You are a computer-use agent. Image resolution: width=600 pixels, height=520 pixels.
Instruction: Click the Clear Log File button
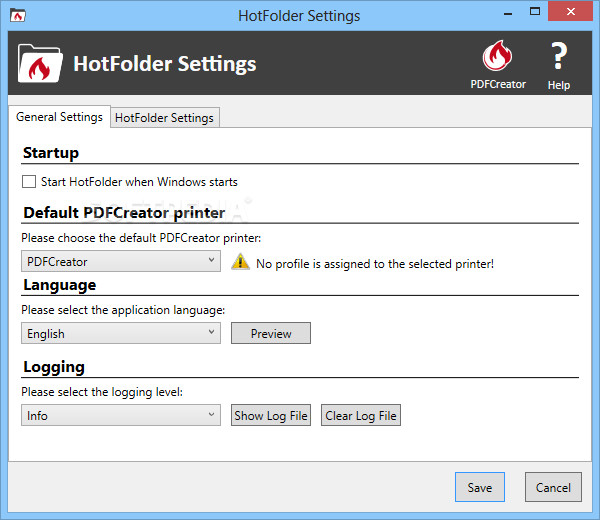(x=361, y=415)
